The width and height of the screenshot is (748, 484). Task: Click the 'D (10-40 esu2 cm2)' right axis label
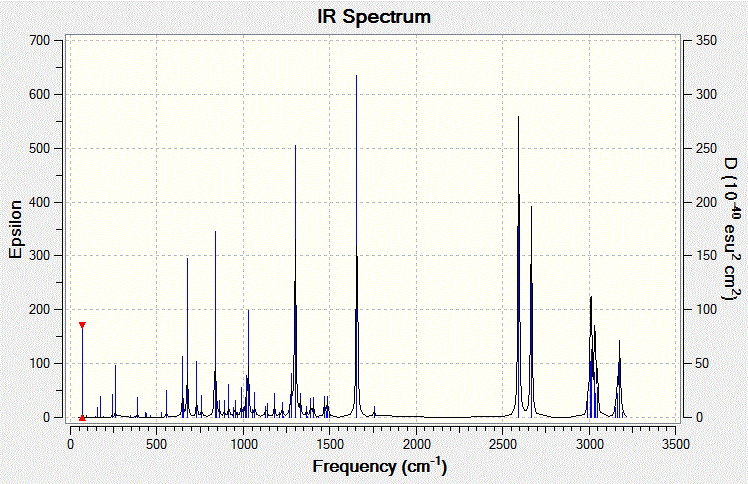732,229
